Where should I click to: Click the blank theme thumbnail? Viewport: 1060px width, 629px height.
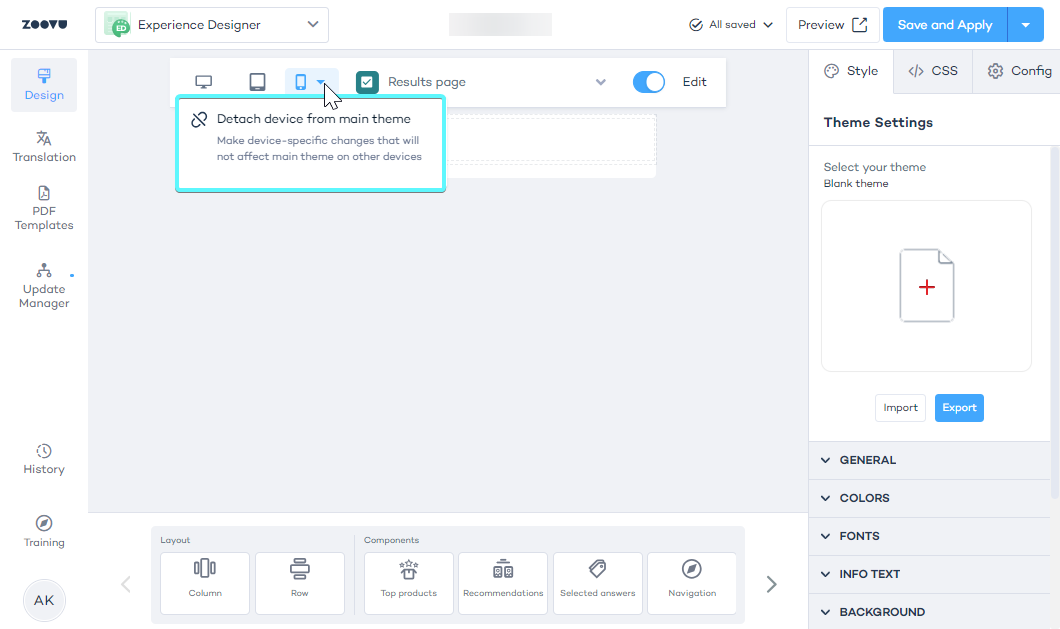click(x=926, y=286)
